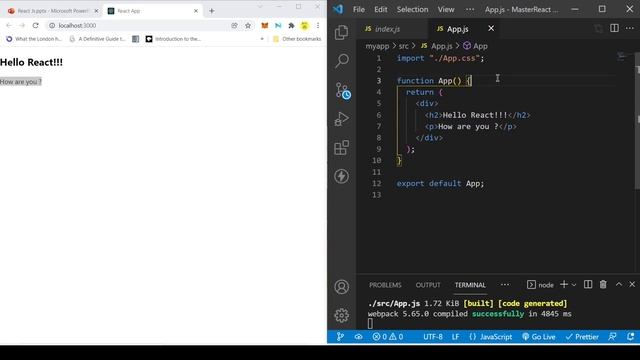Image resolution: width=640 pixels, height=360 pixels.
Task: Open the Selection menu
Action: tap(412, 9)
